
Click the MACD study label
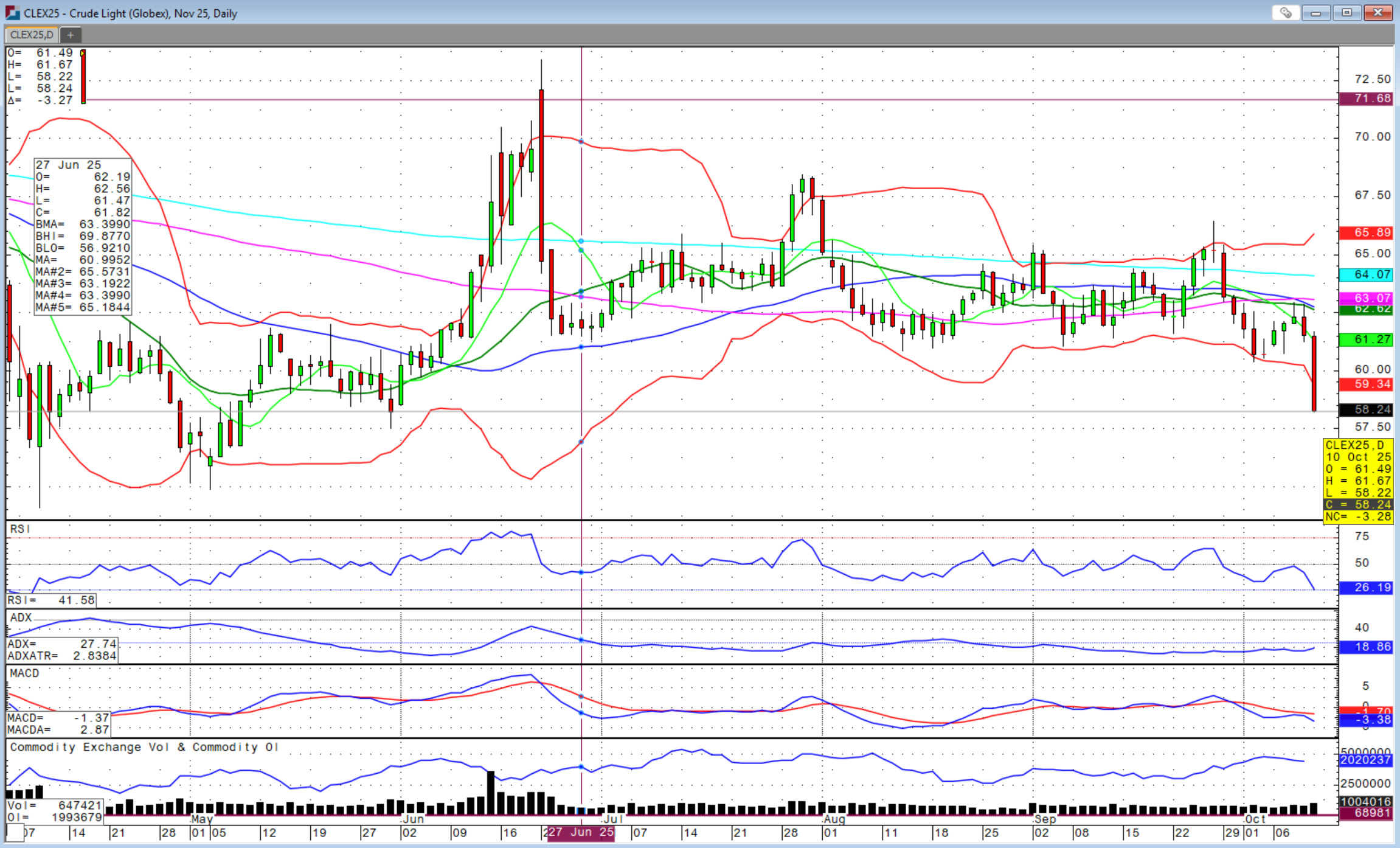click(x=24, y=673)
